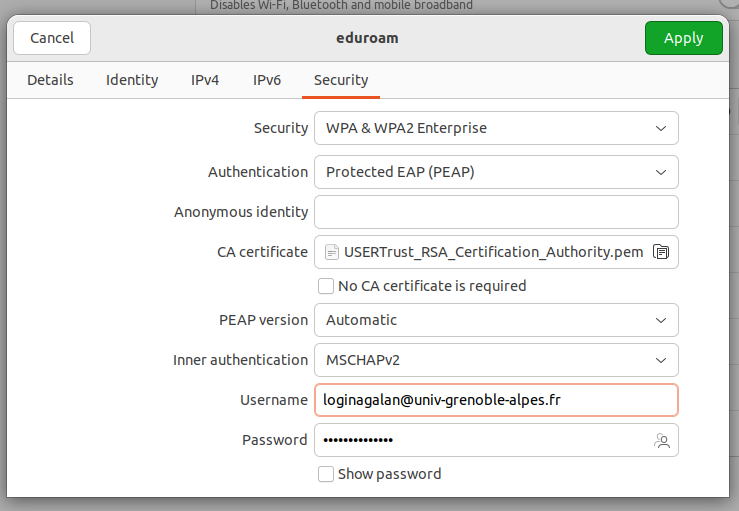This screenshot has width=739, height=511.
Task: Open the PEAP version dropdown
Action: tap(496, 320)
